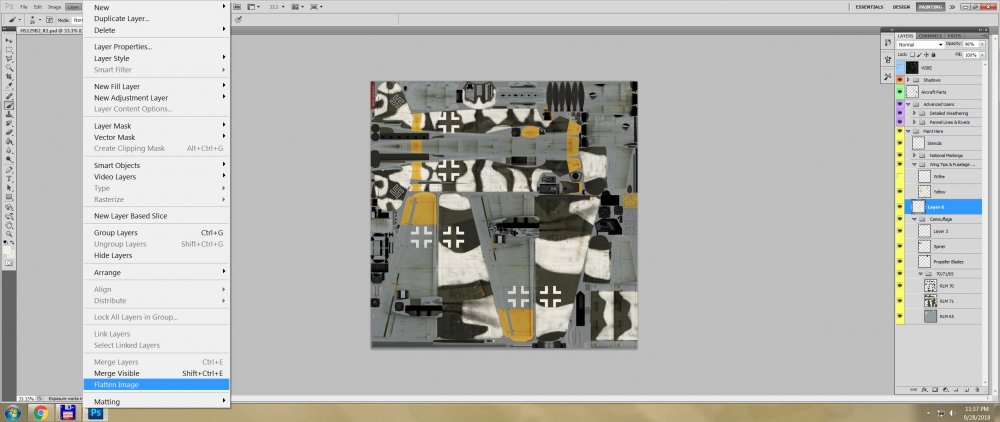This screenshot has width=1000, height=422.
Task: Click Duplicate Layer menu item
Action: (156, 18)
